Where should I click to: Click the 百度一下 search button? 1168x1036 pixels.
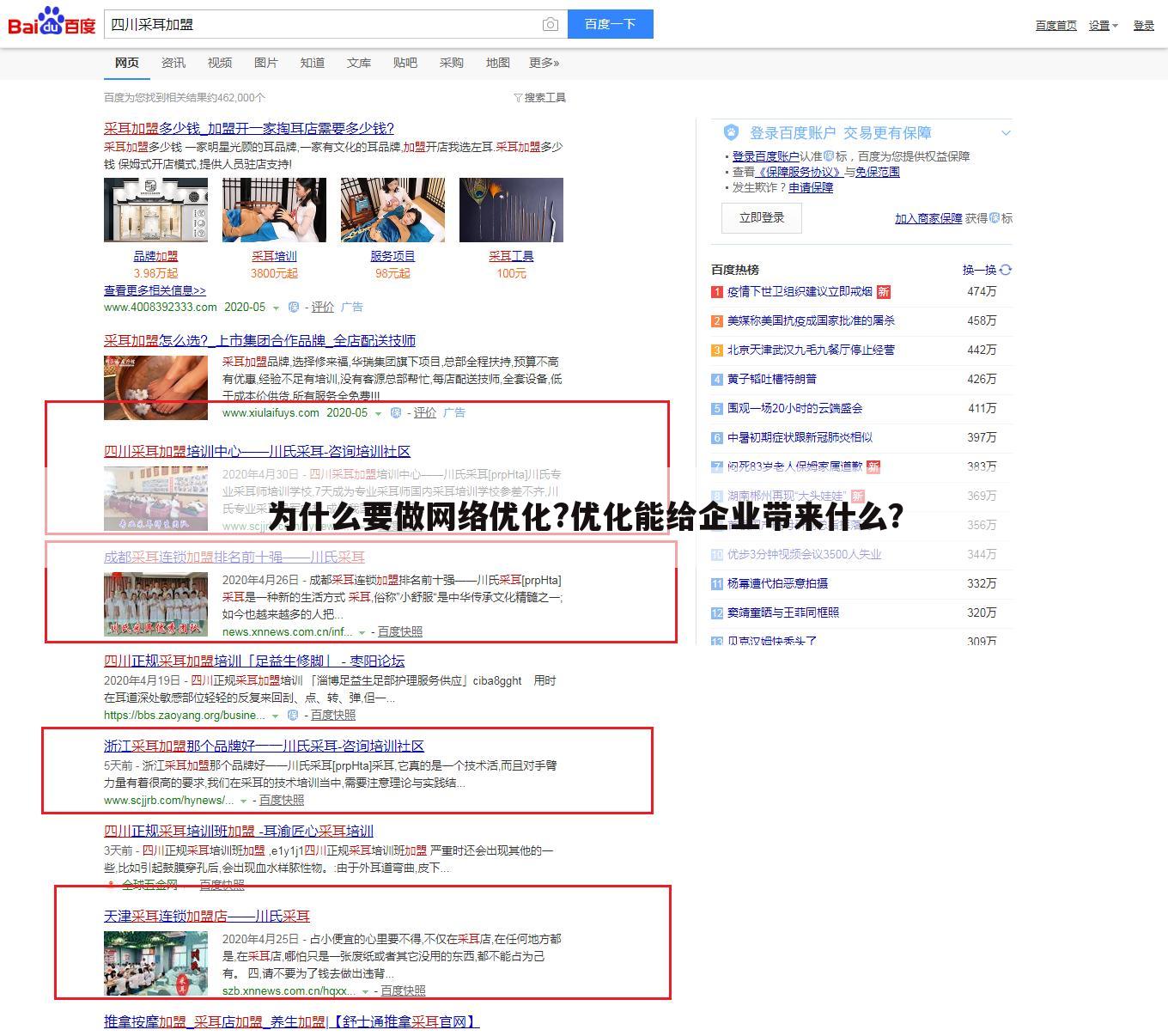pos(610,24)
